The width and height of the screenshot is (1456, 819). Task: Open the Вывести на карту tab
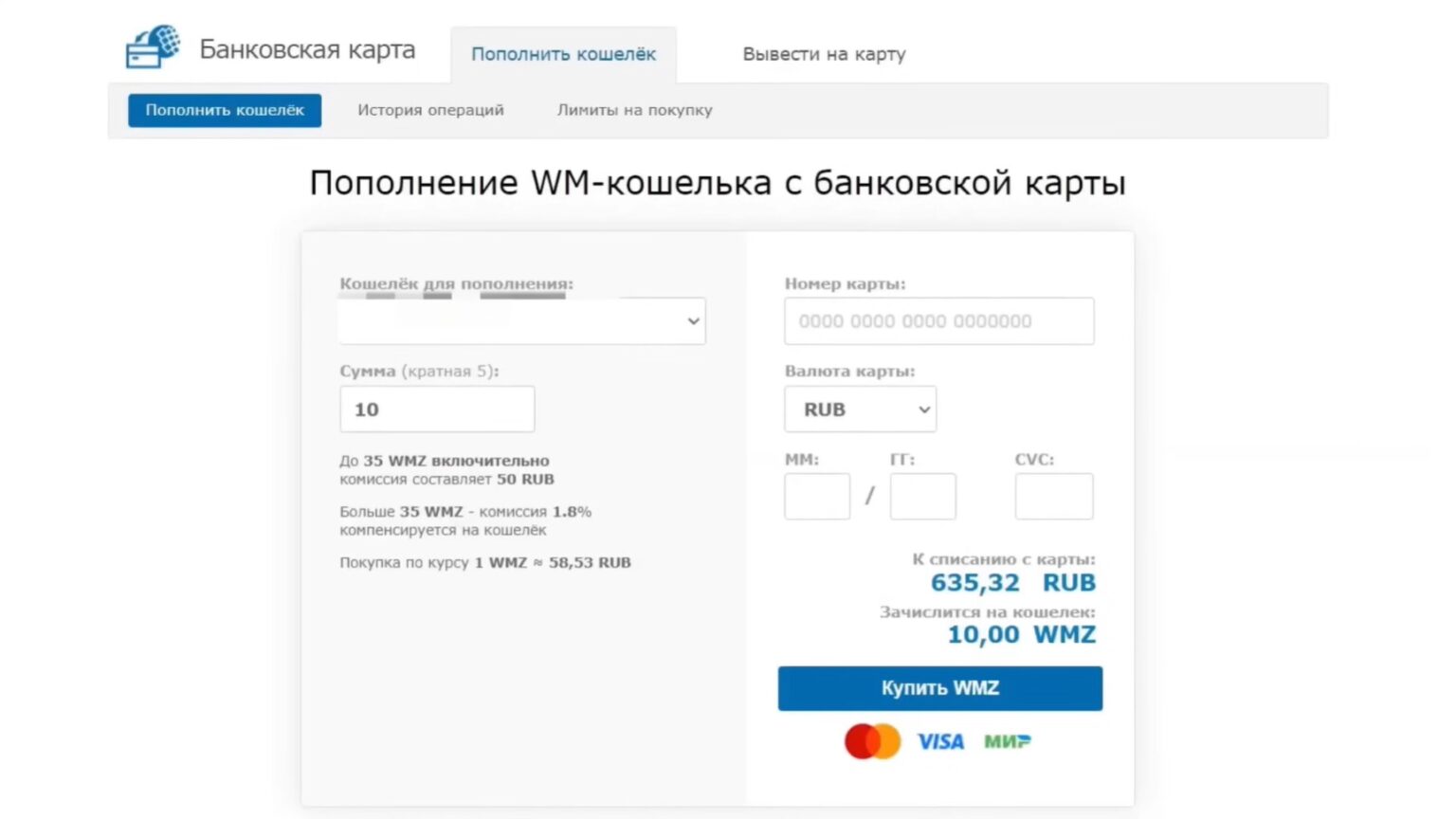[824, 54]
